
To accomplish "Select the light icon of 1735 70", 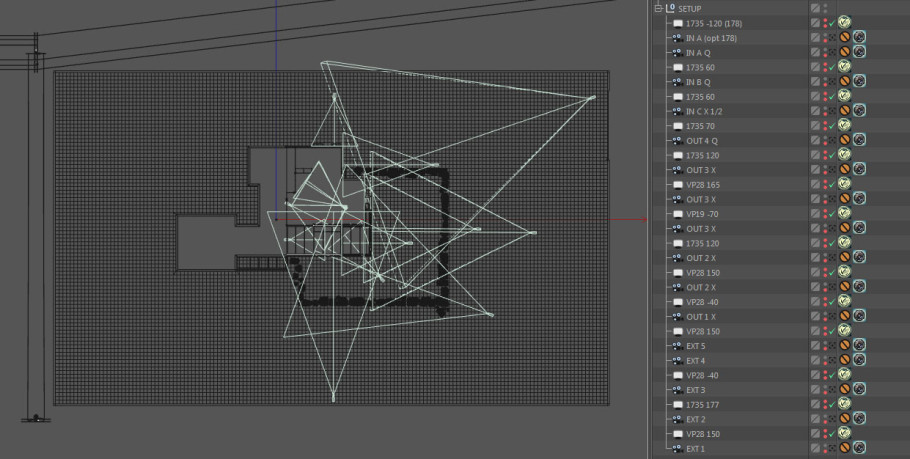I will 677,126.
